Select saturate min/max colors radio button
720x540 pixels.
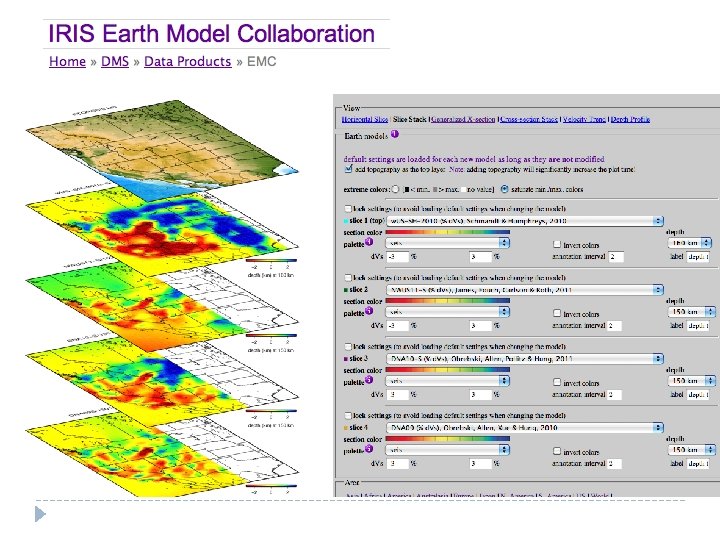(505, 189)
